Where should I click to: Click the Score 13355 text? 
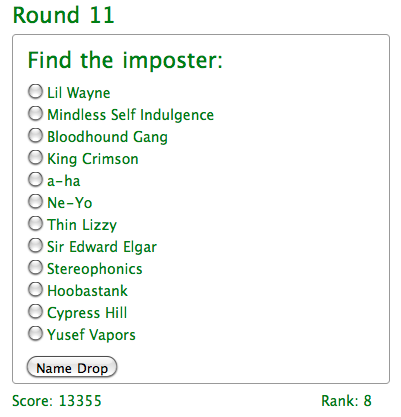tap(57, 401)
